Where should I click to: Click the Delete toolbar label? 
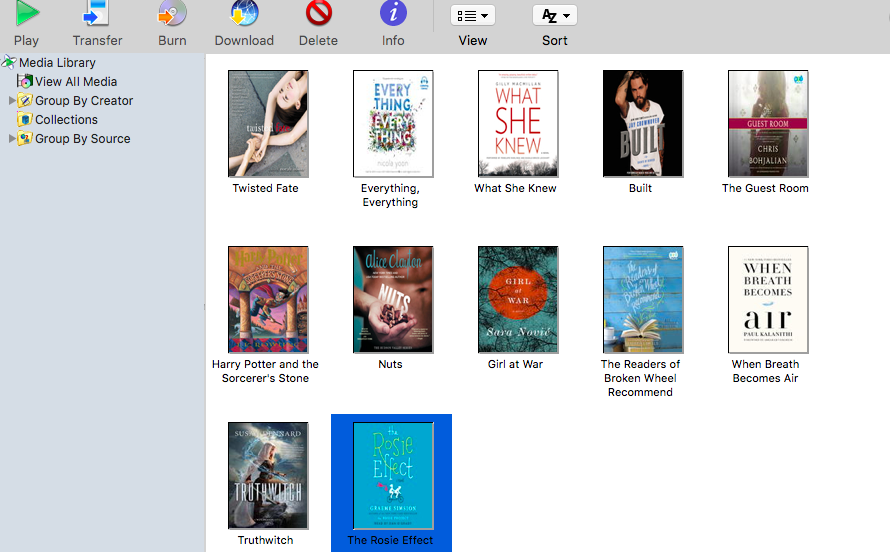click(318, 41)
